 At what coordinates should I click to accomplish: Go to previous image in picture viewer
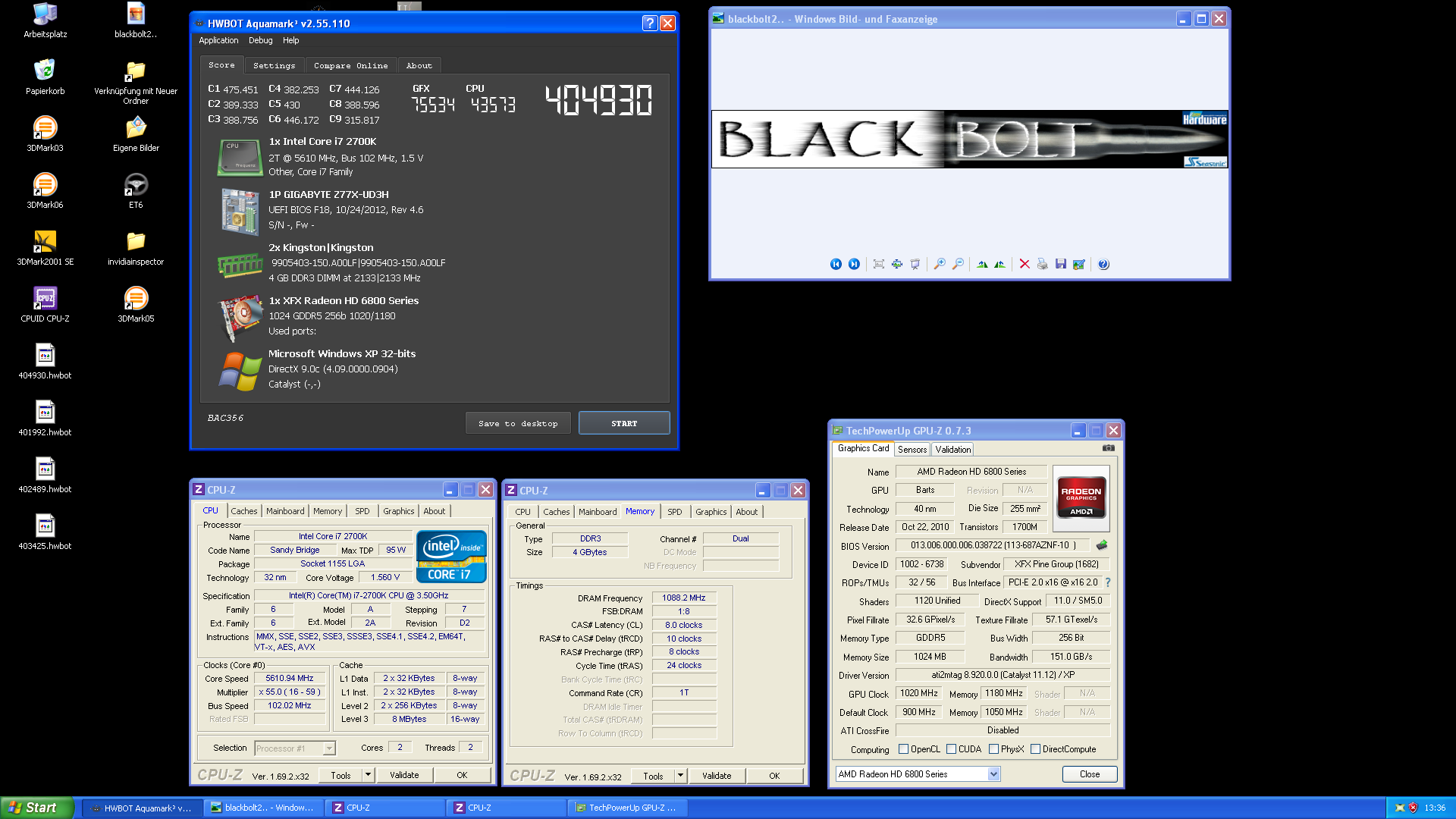tap(836, 264)
